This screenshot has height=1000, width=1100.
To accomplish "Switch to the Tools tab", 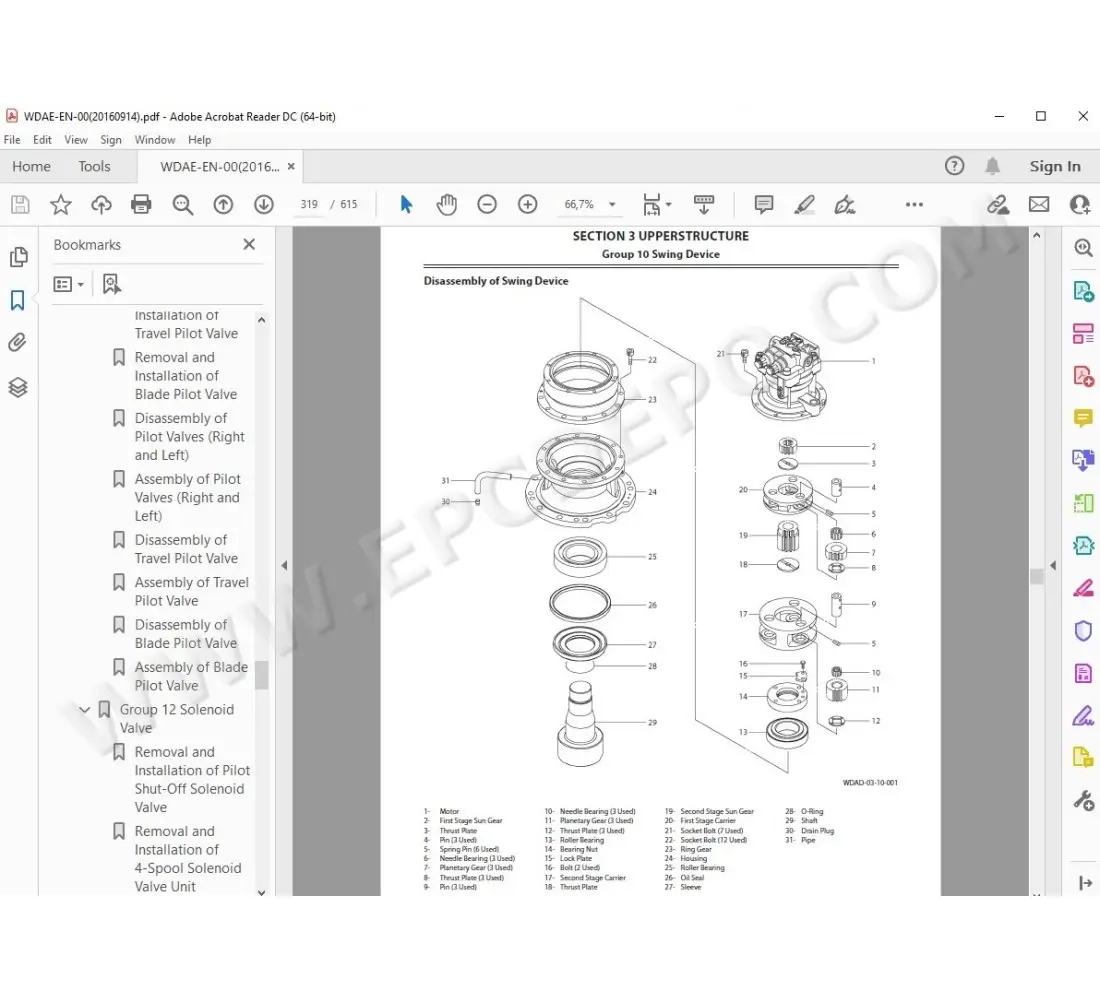I will (95, 166).
